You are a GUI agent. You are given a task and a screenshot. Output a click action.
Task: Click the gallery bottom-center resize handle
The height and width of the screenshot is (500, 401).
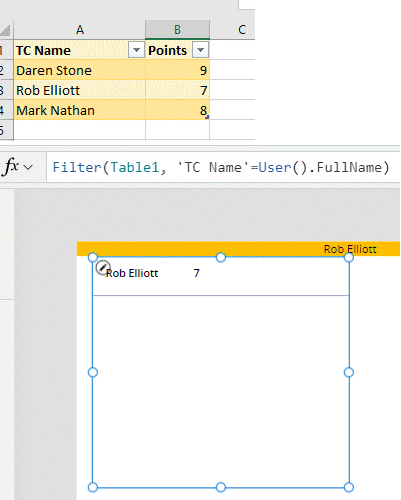click(x=221, y=487)
